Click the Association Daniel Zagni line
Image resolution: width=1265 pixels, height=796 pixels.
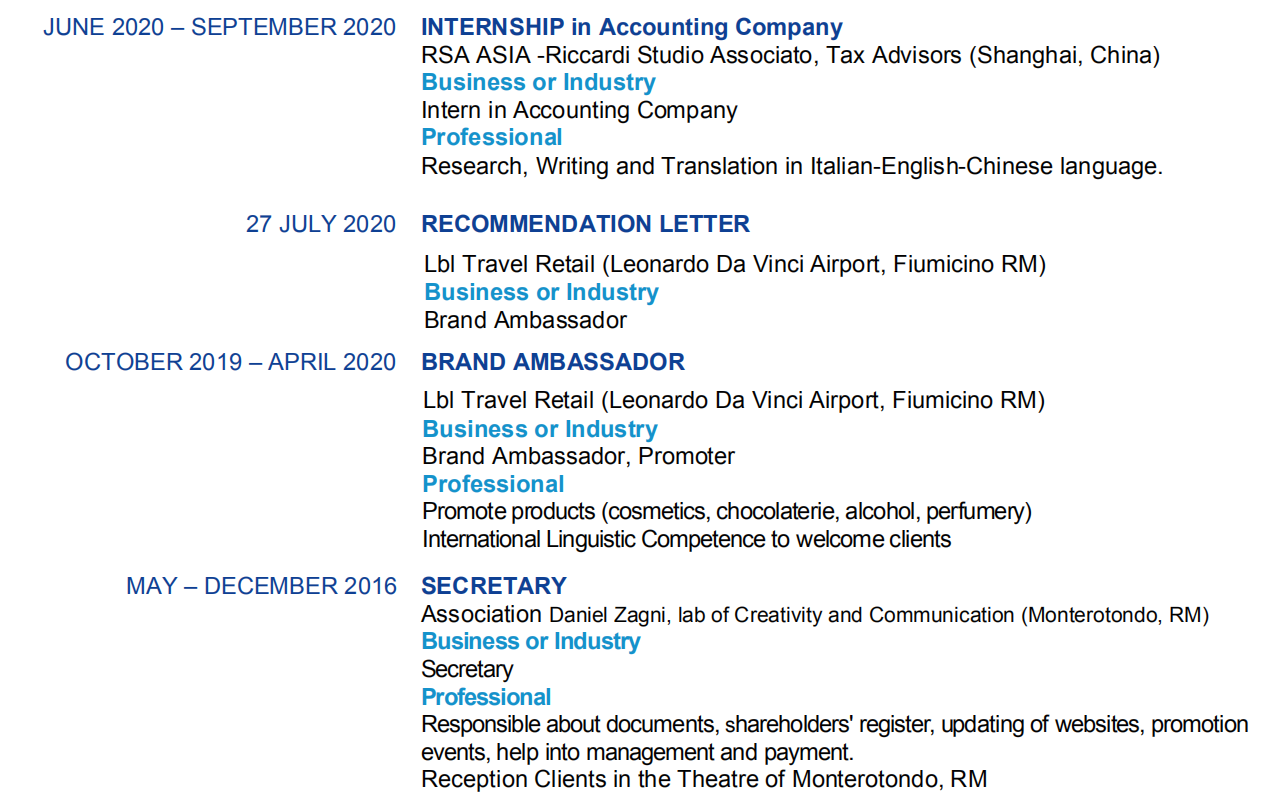pos(814,614)
